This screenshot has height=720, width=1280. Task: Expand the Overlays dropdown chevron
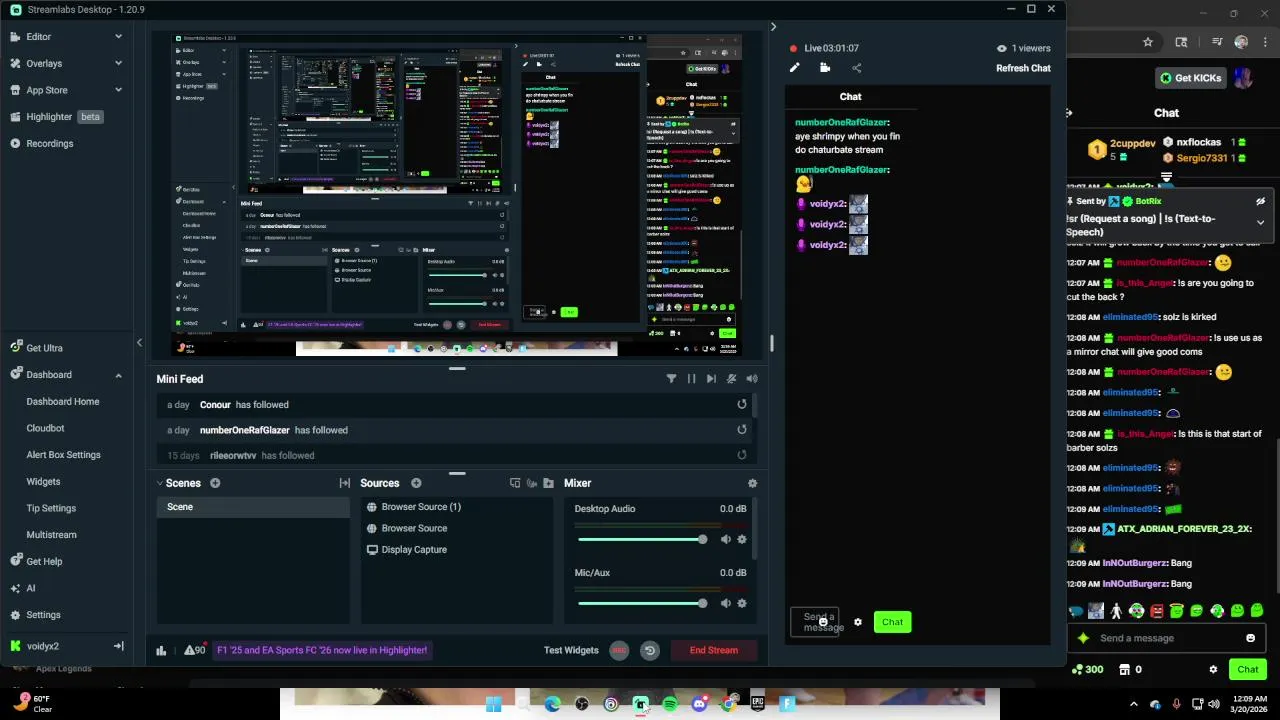118,63
